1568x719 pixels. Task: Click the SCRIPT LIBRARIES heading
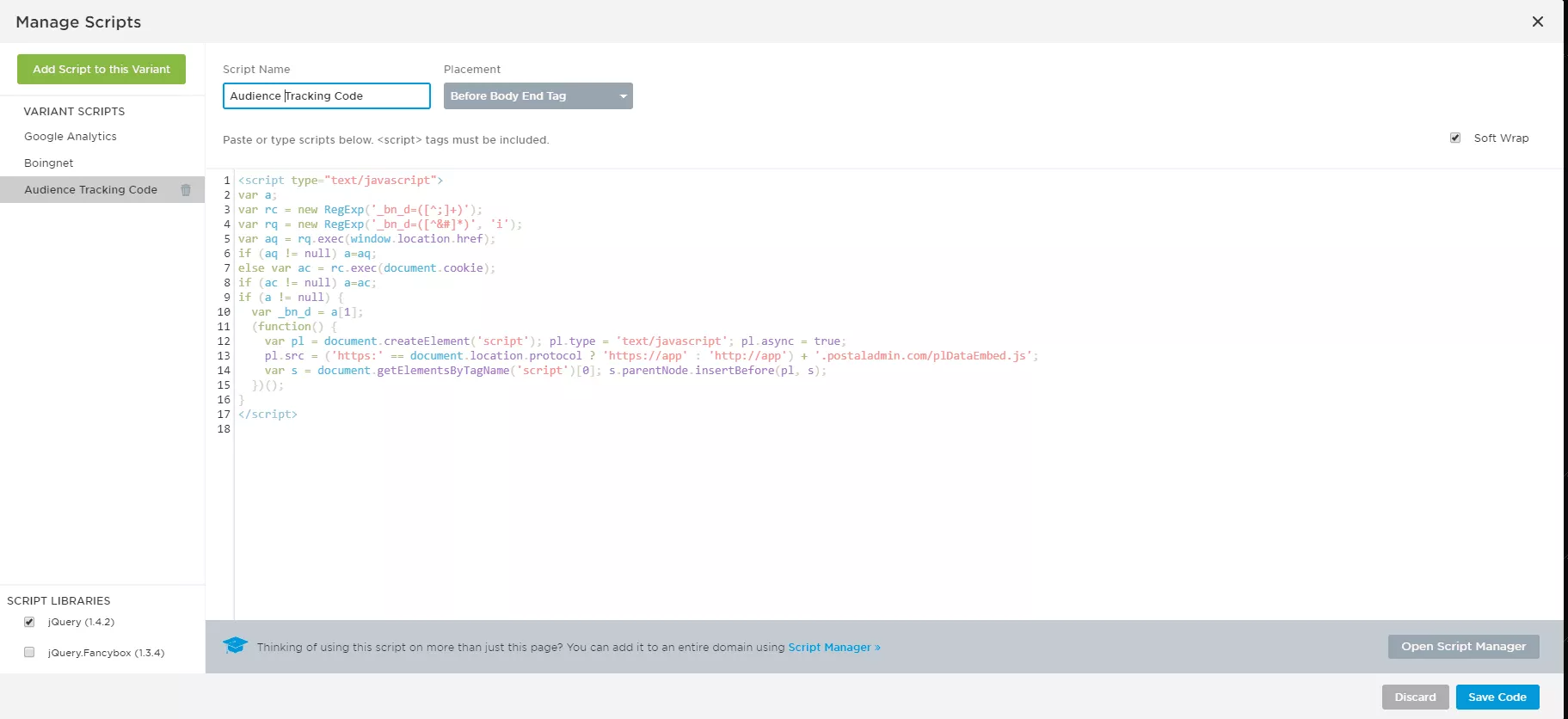[x=58, y=601]
